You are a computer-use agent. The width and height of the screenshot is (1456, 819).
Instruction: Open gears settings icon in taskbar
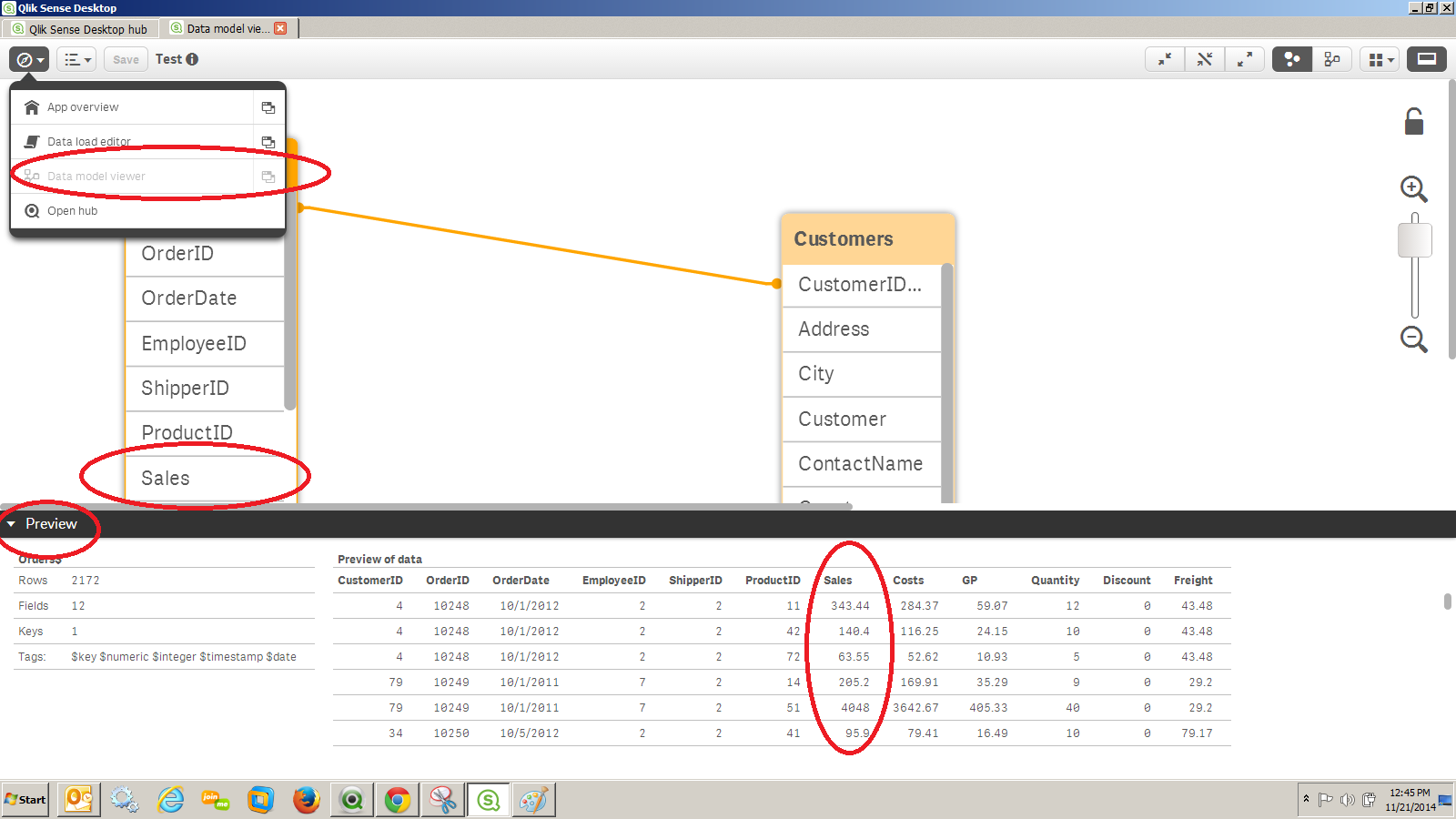(x=125, y=800)
